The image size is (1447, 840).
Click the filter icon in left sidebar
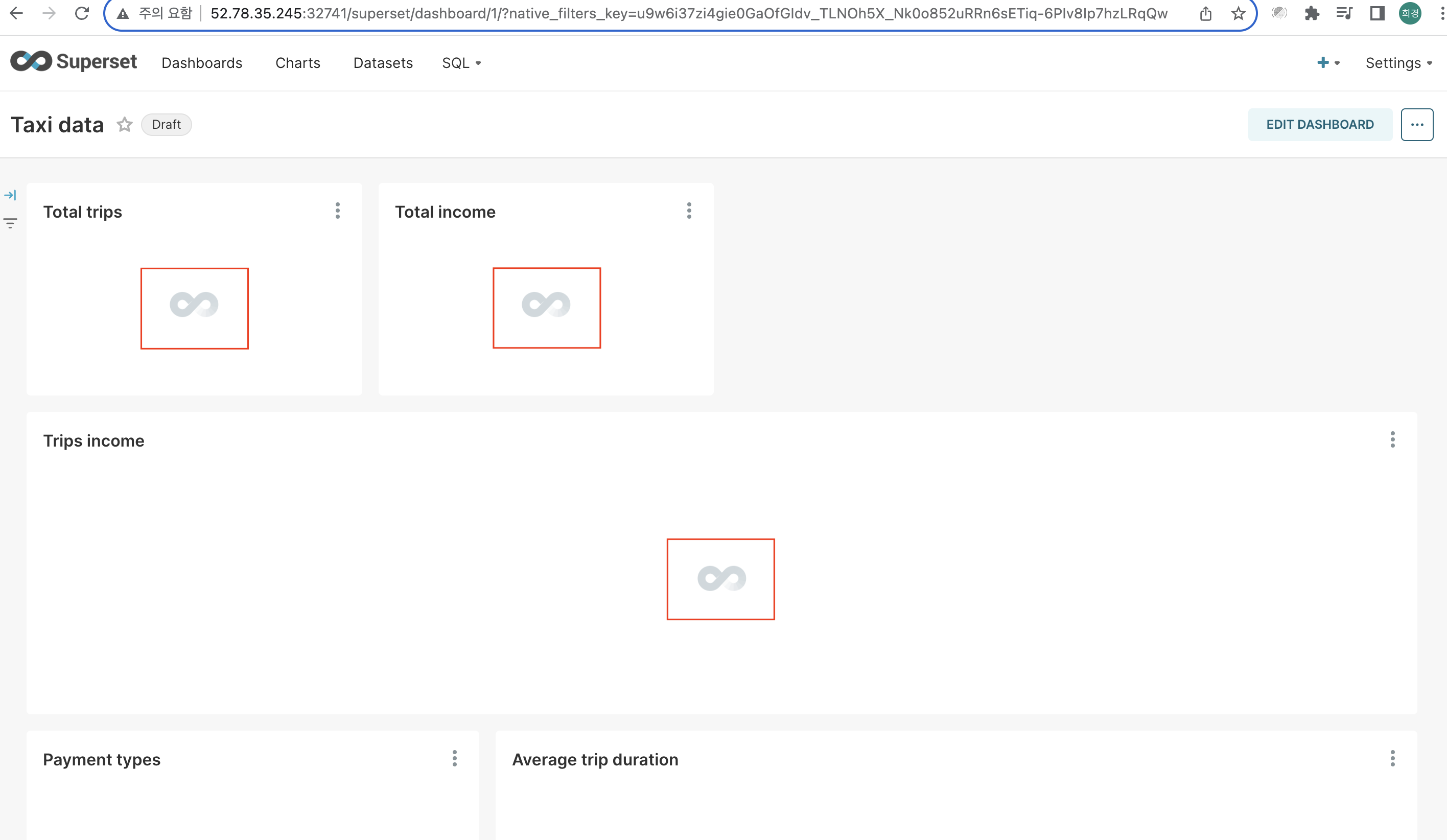(10, 223)
